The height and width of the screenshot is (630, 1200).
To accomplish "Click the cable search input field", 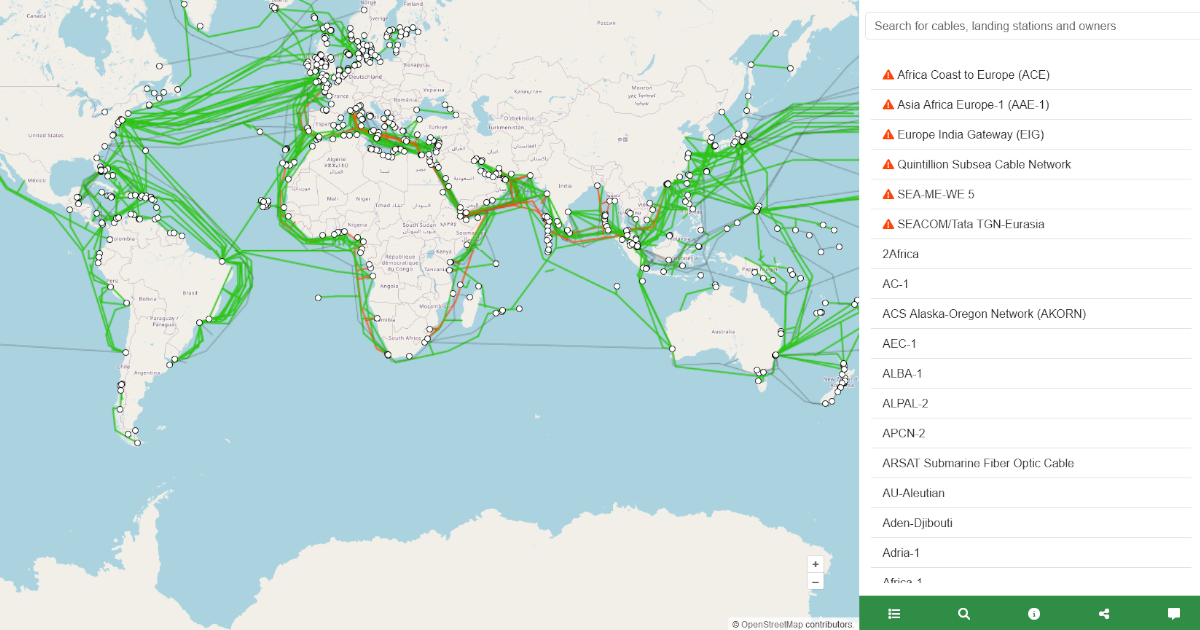I will (x=1030, y=25).
